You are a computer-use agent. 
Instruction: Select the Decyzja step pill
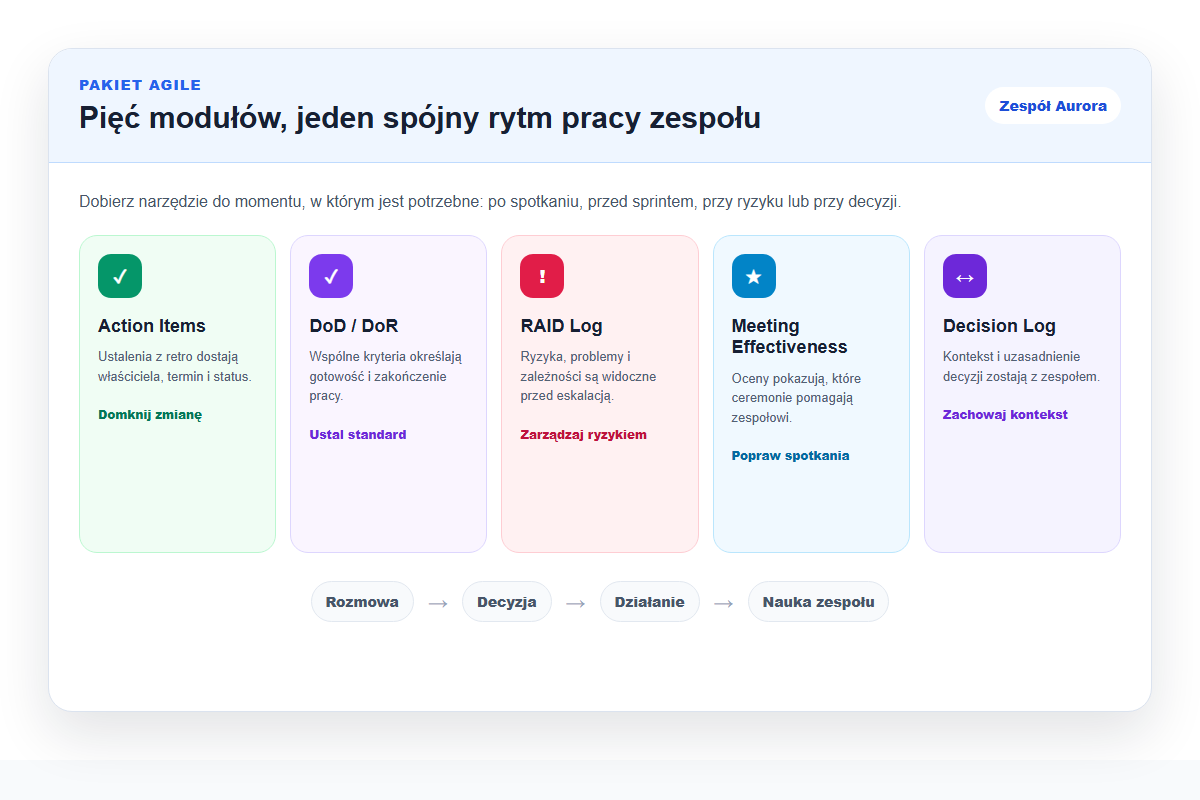(507, 601)
